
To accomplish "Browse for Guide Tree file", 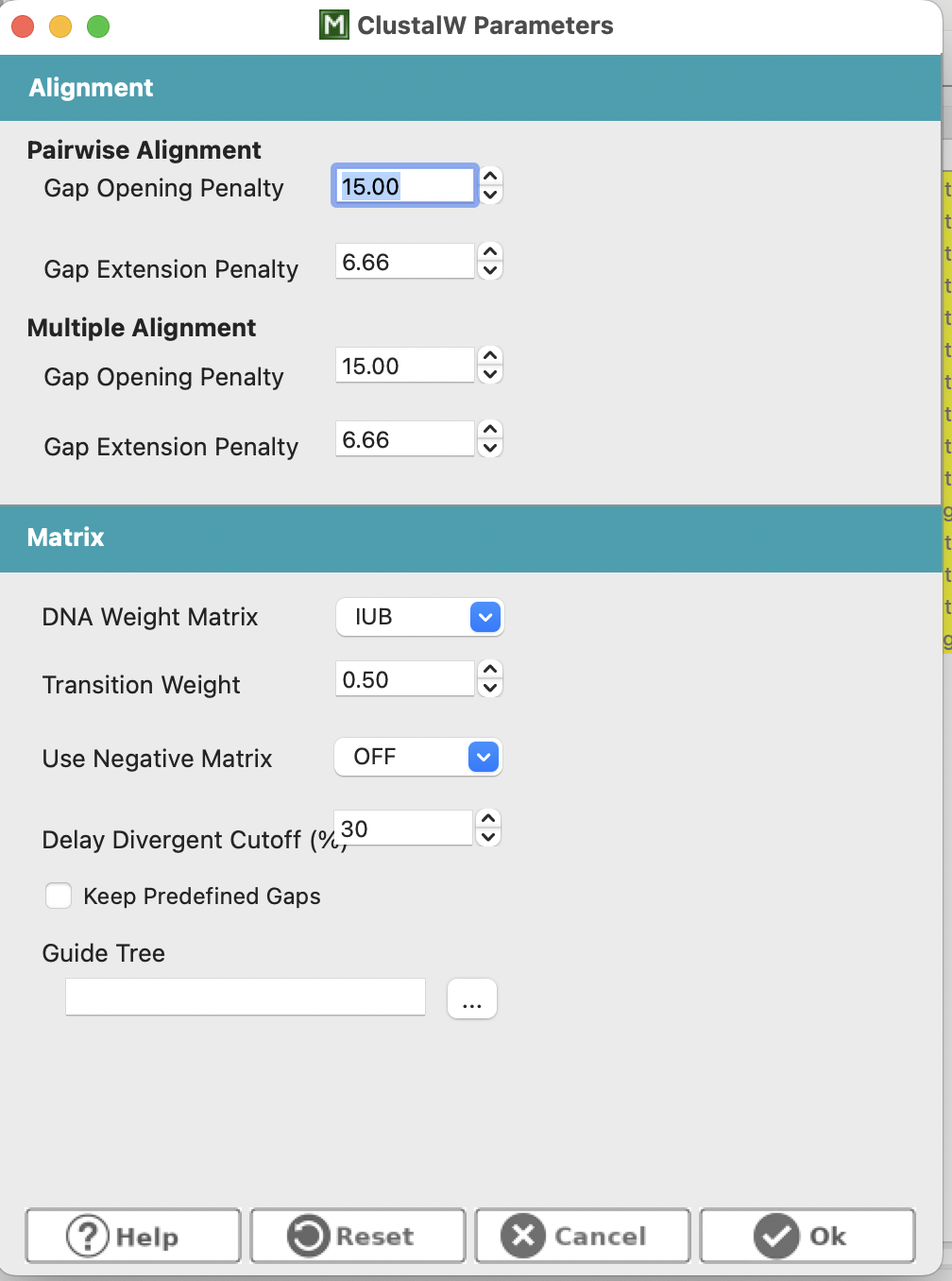I will (472, 999).
